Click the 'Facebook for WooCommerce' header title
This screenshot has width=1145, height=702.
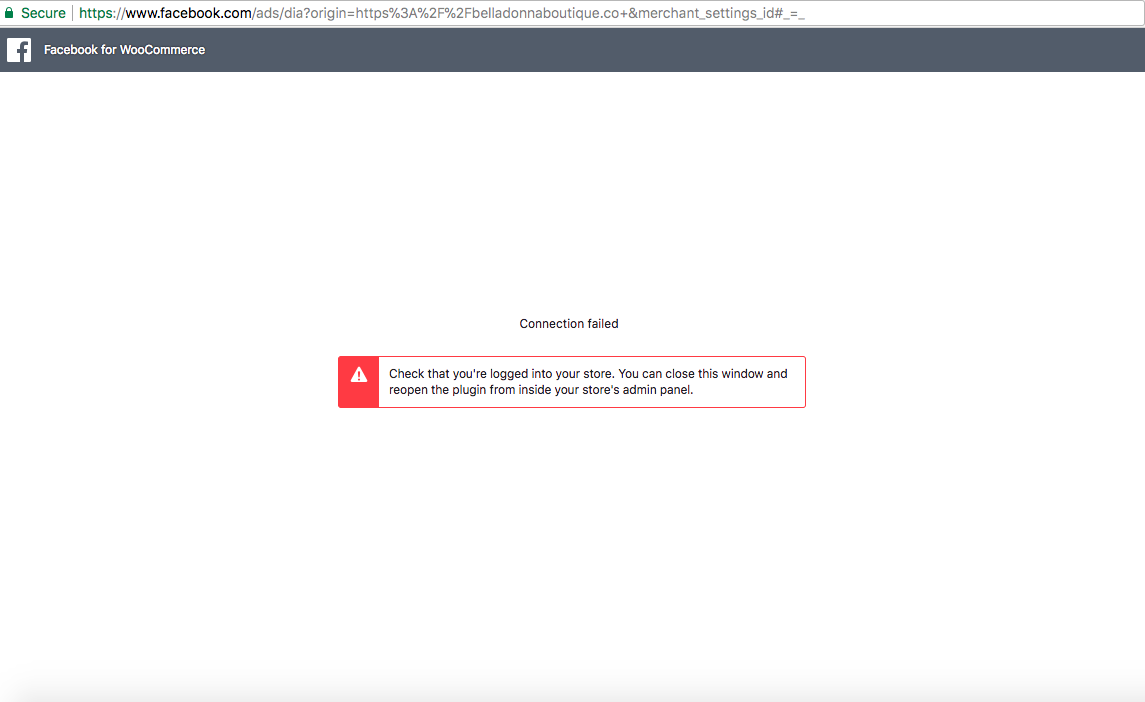124,50
